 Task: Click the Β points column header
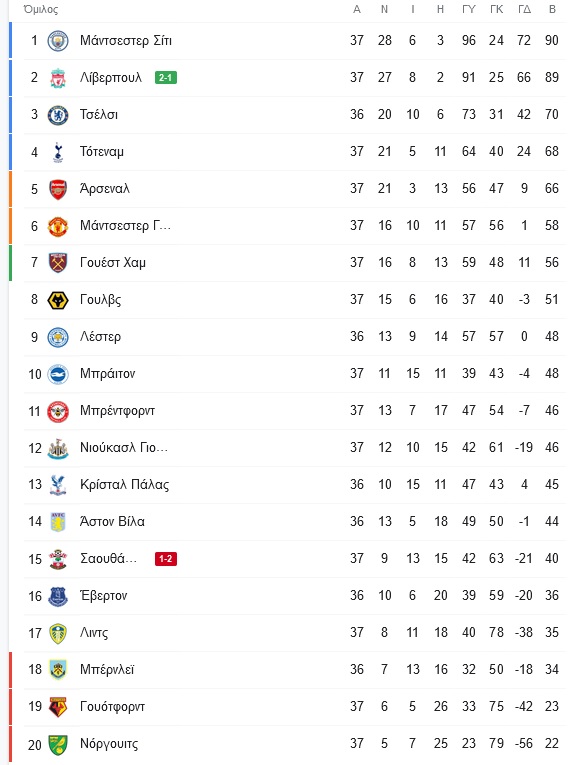coord(552,9)
